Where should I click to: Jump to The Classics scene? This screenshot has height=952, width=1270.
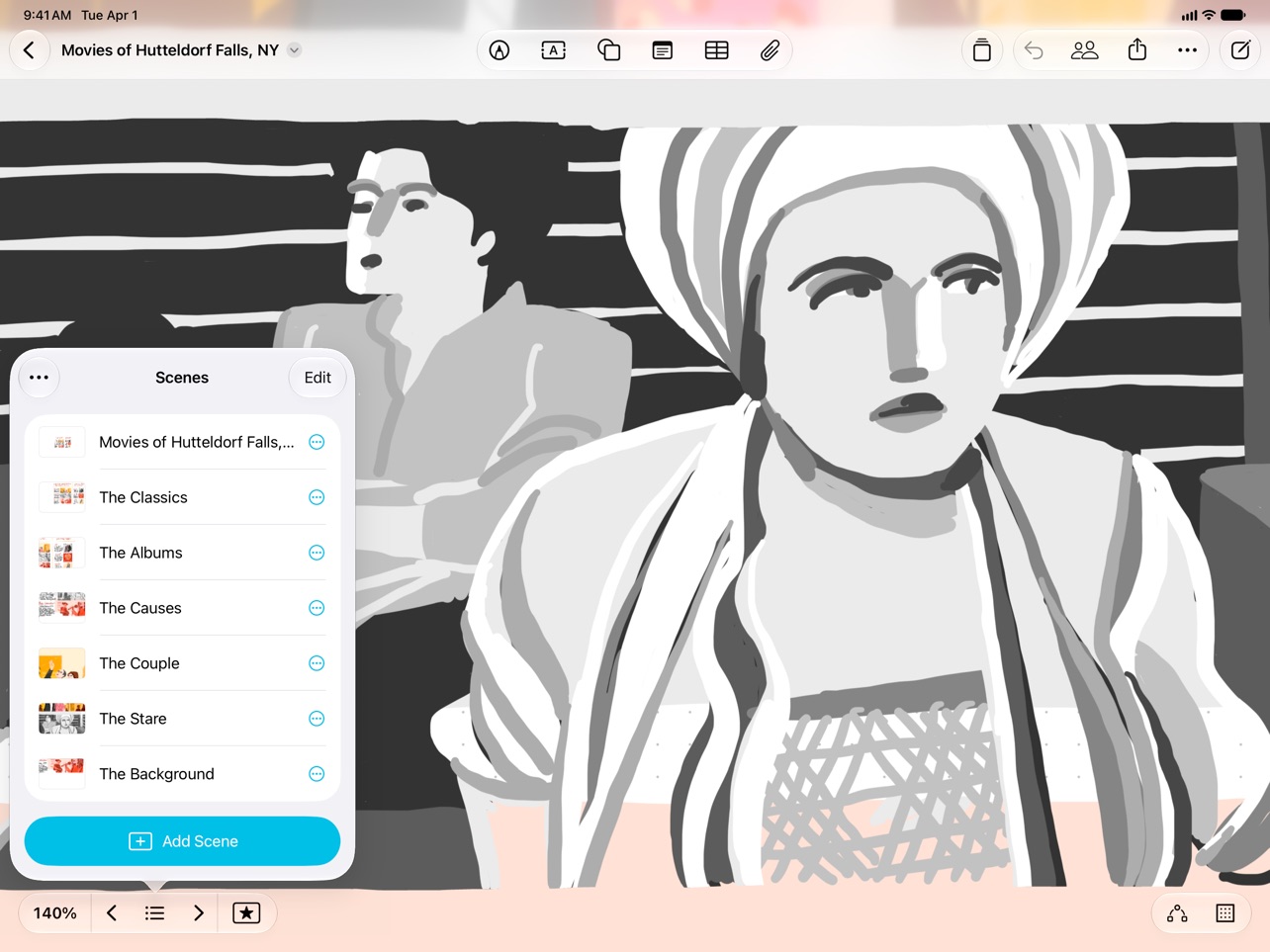(x=182, y=497)
